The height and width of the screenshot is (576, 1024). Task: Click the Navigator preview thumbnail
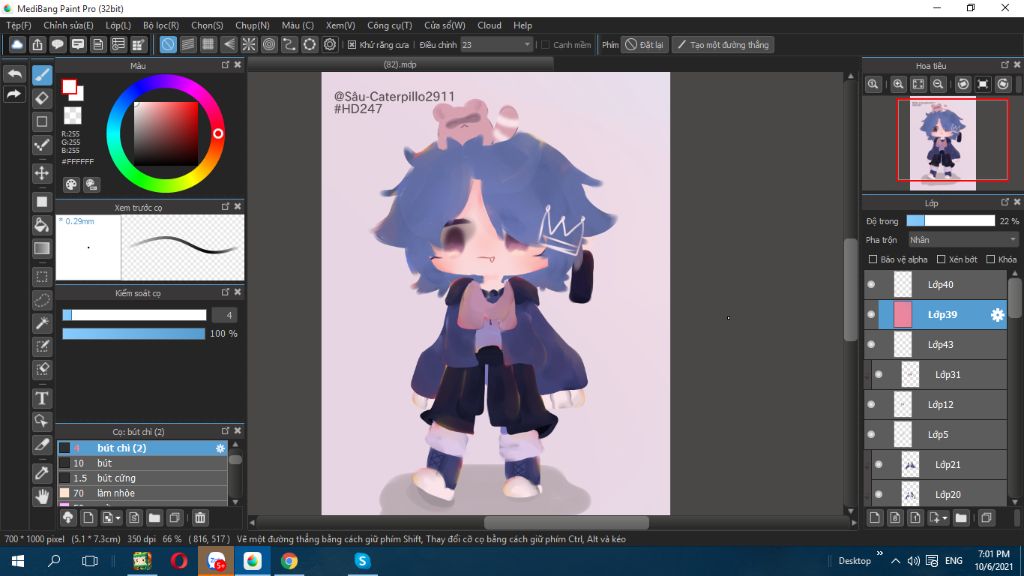(943, 144)
